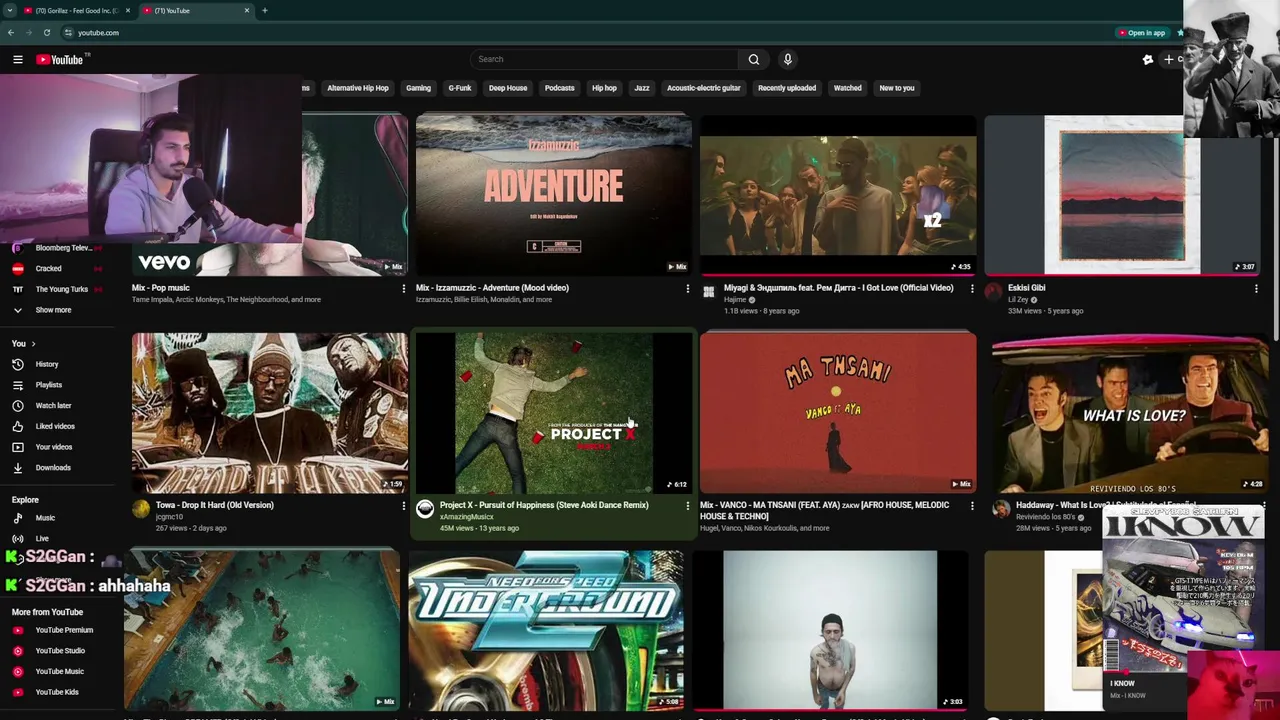Open more options for Miyagi I Got Love

pyautogui.click(x=971, y=289)
